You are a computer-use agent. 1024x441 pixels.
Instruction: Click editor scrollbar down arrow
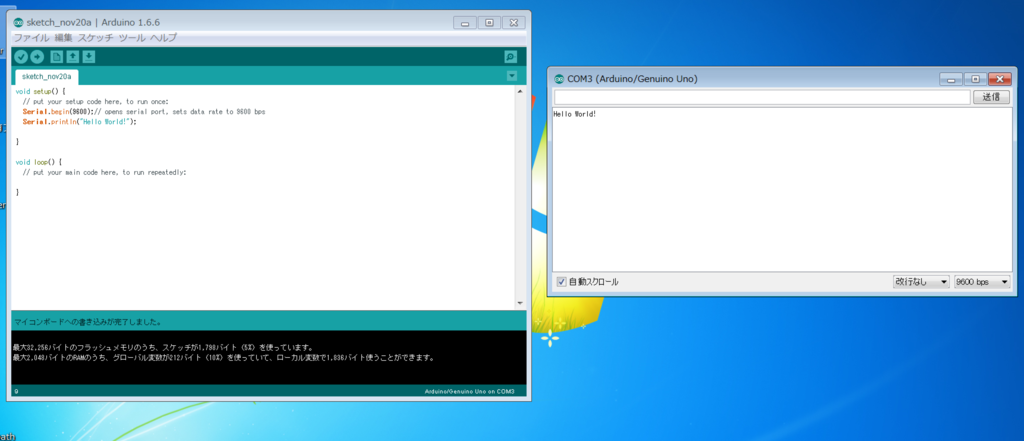[520, 304]
